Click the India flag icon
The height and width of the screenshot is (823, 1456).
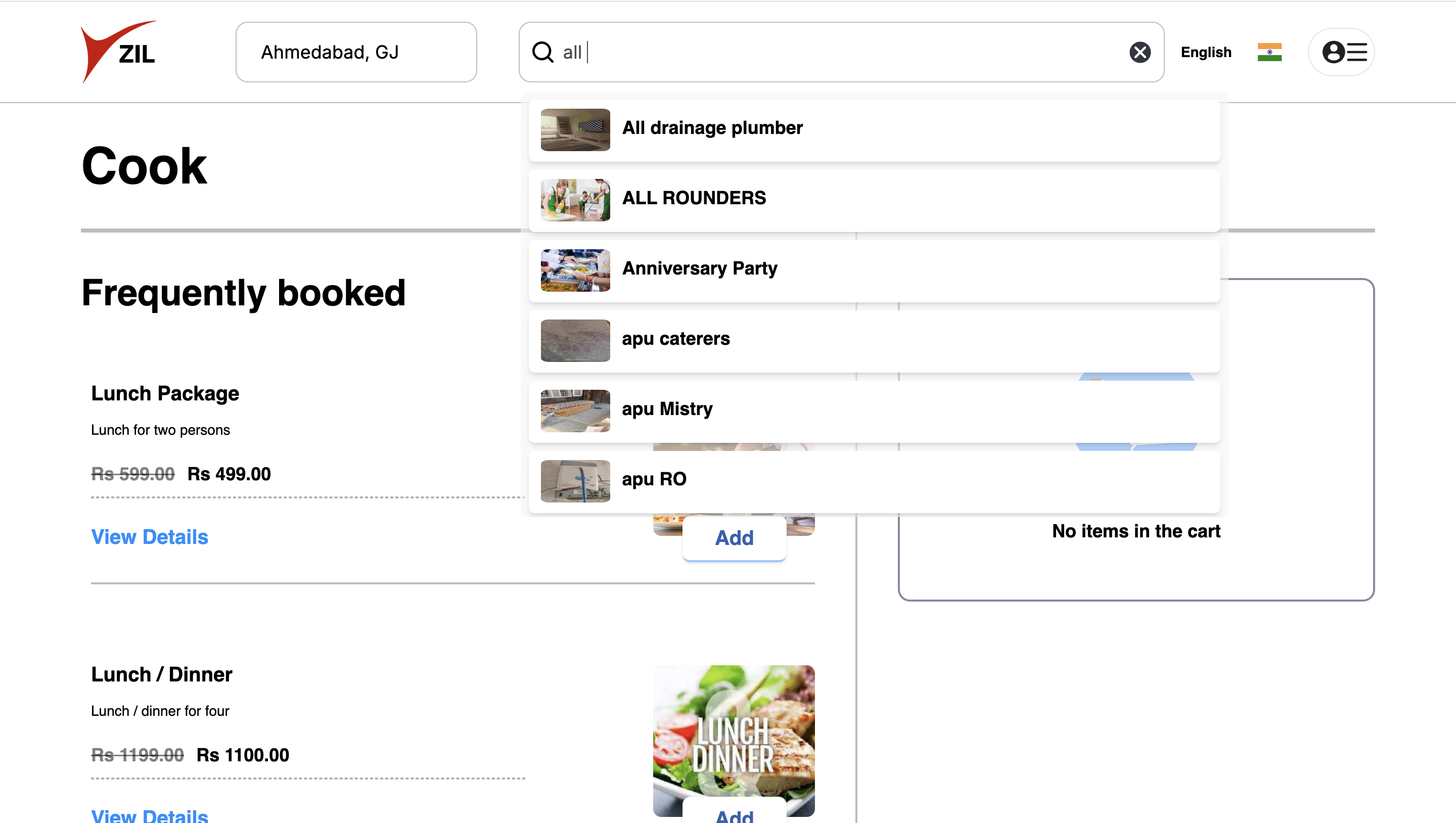point(1269,52)
